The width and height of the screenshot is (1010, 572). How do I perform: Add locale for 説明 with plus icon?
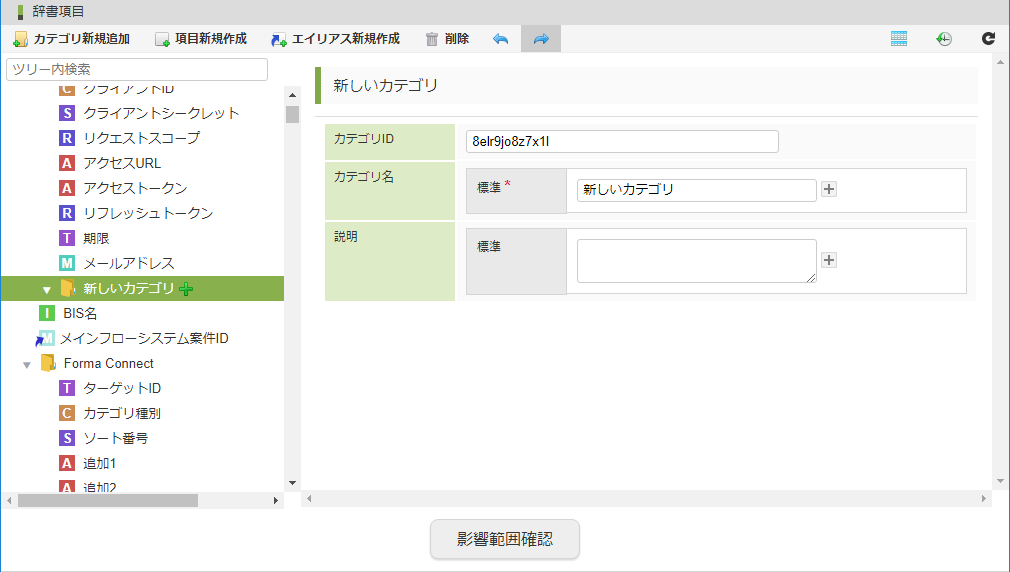pos(828,260)
